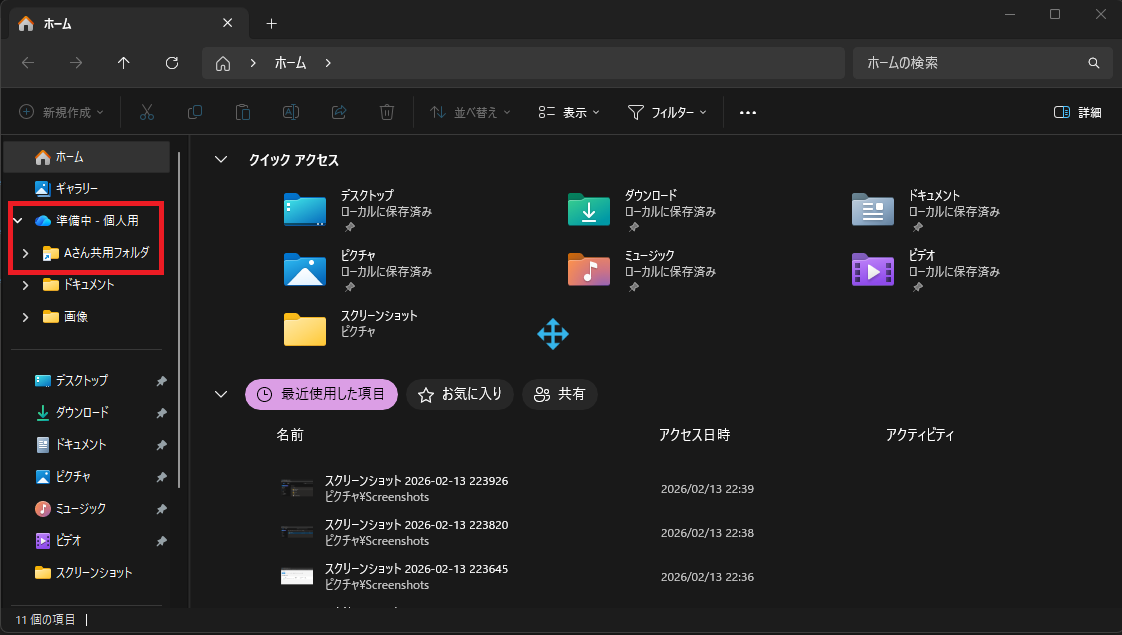Open the 並べ替え sort dropdown

tap(470, 113)
